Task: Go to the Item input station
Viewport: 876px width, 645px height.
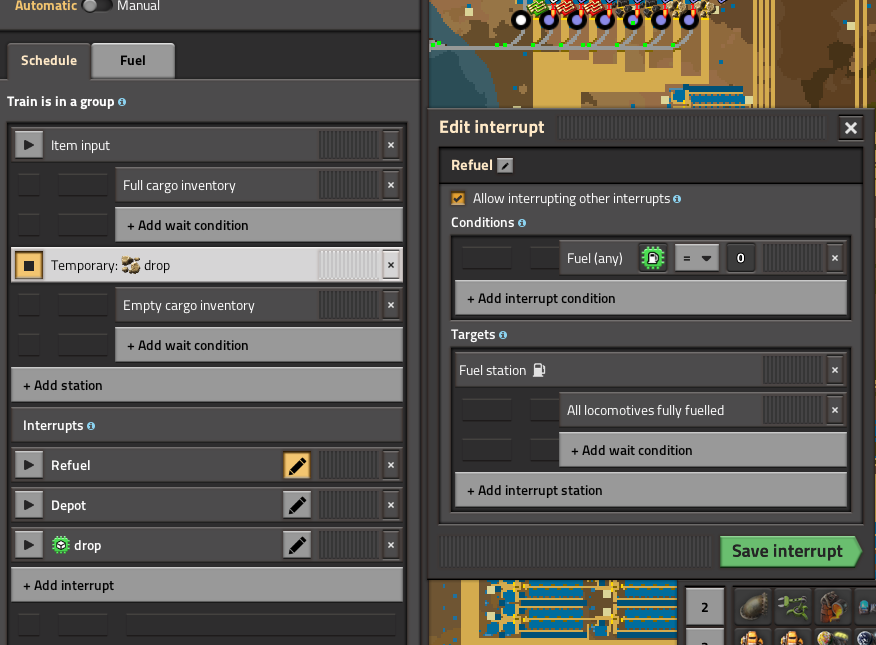Action: point(28,145)
